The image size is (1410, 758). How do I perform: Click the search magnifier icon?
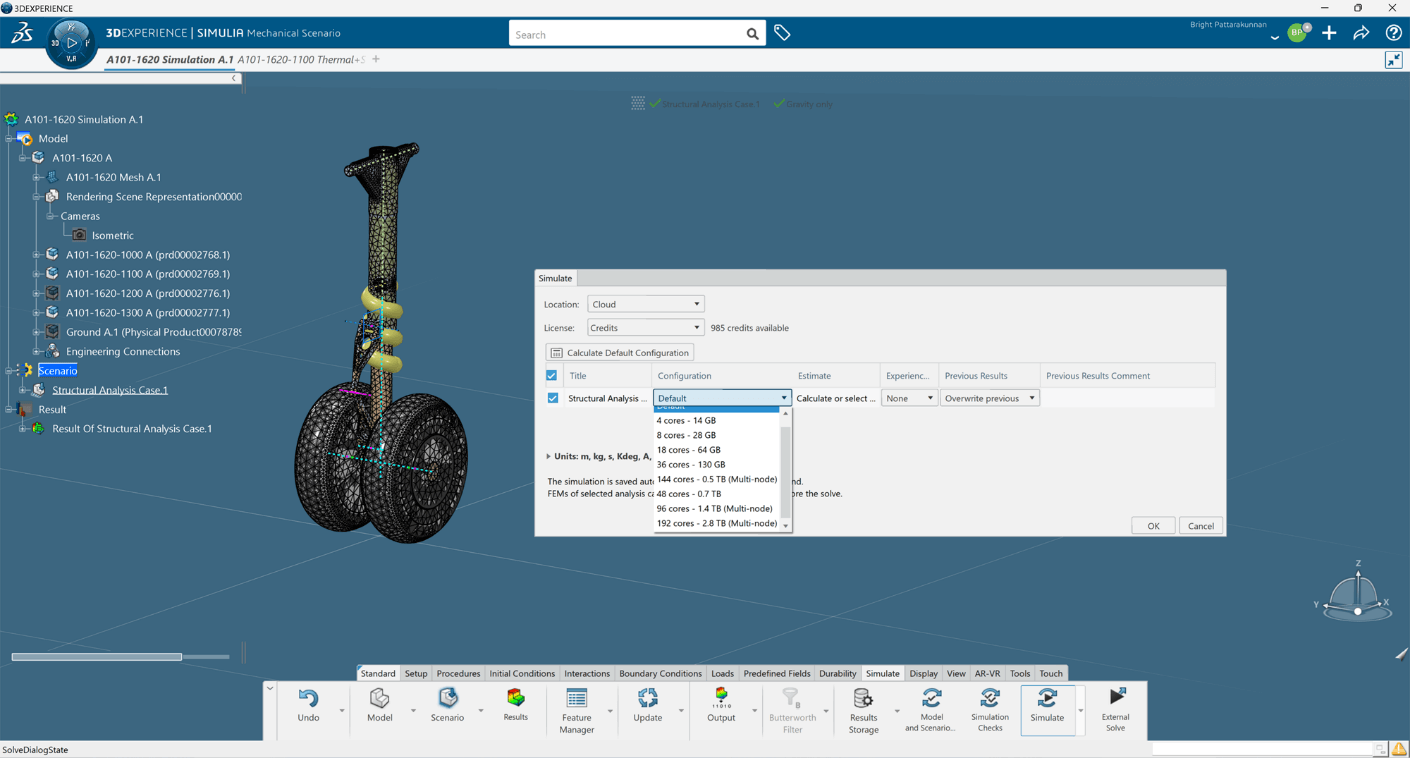(x=752, y=34)
